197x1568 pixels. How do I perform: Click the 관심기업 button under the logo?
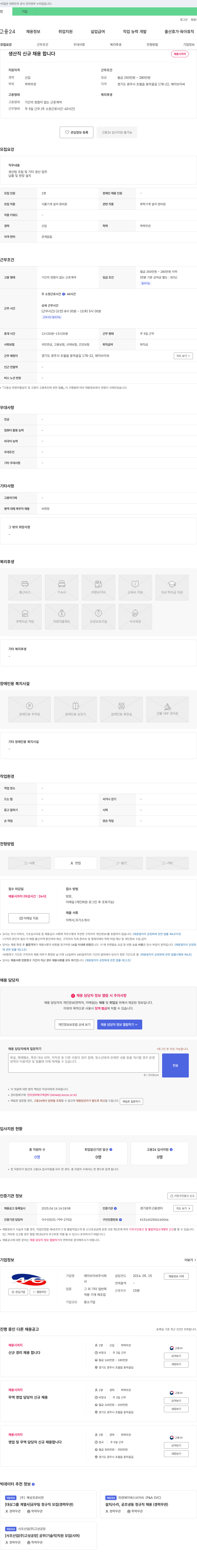(x=18, y=1292)
